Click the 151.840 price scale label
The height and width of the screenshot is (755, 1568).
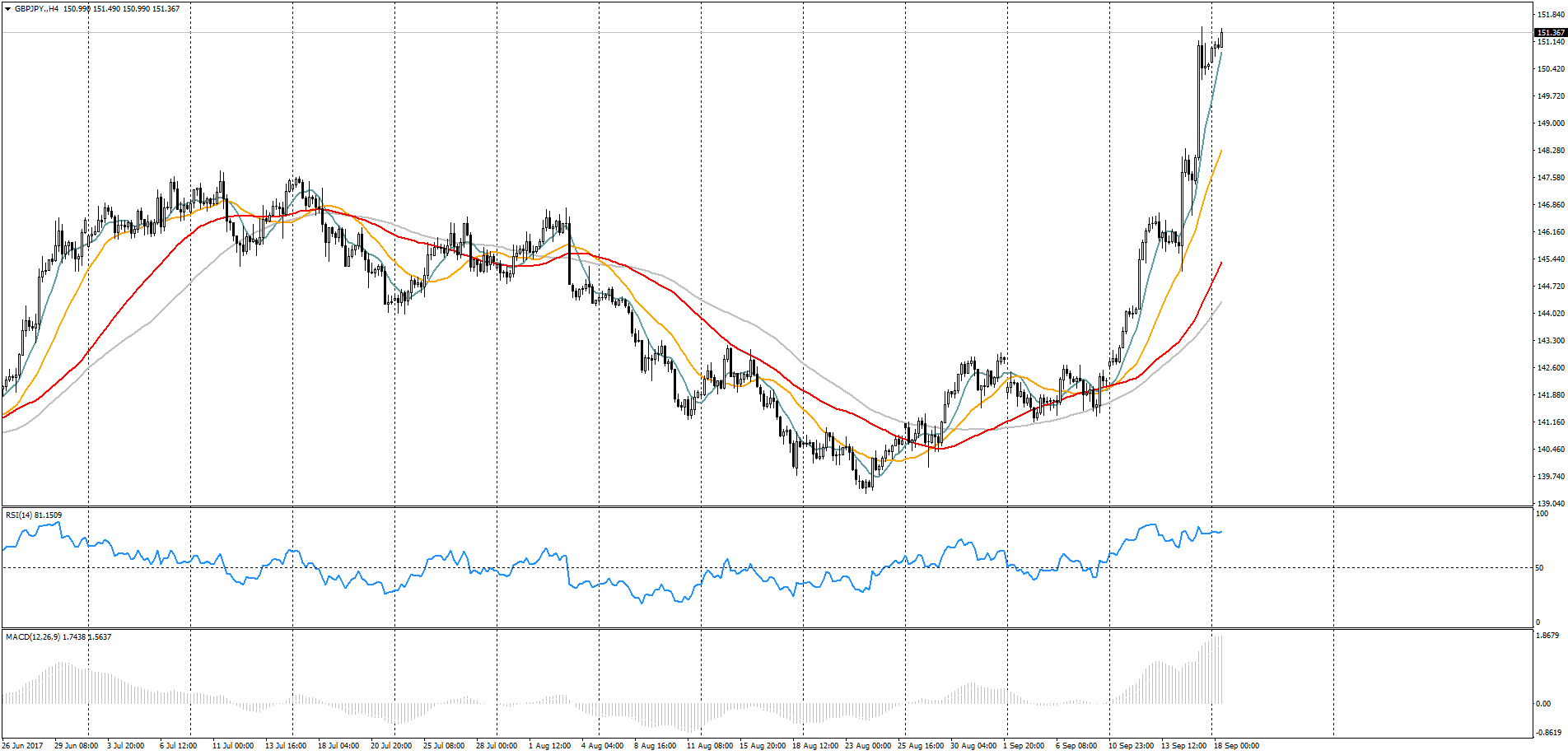point(1551,15)
